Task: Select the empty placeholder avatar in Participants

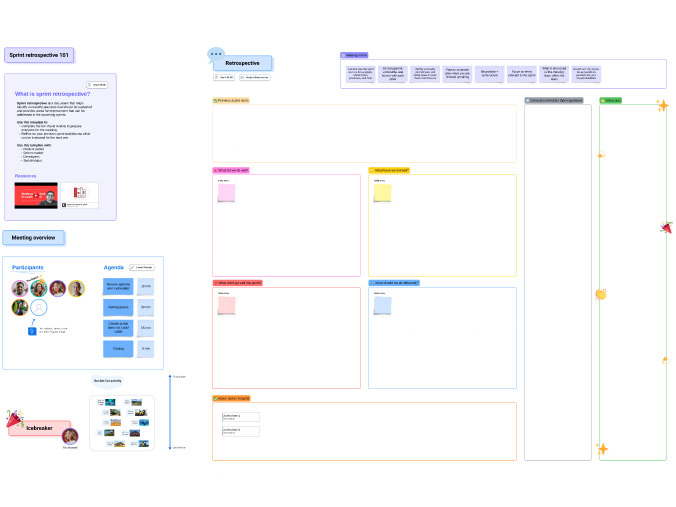Action: (x=39, y=308)
